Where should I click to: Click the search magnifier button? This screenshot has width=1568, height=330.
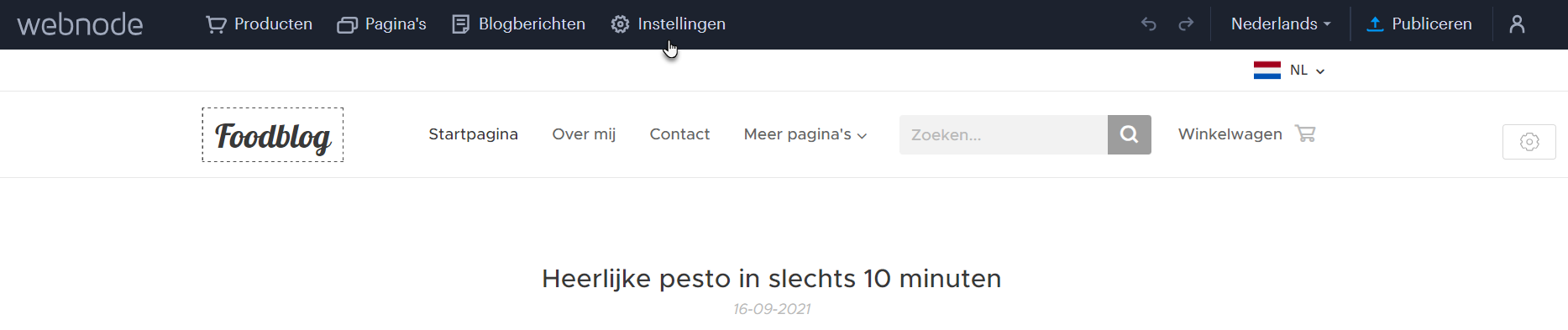(x=1130, y=134)
